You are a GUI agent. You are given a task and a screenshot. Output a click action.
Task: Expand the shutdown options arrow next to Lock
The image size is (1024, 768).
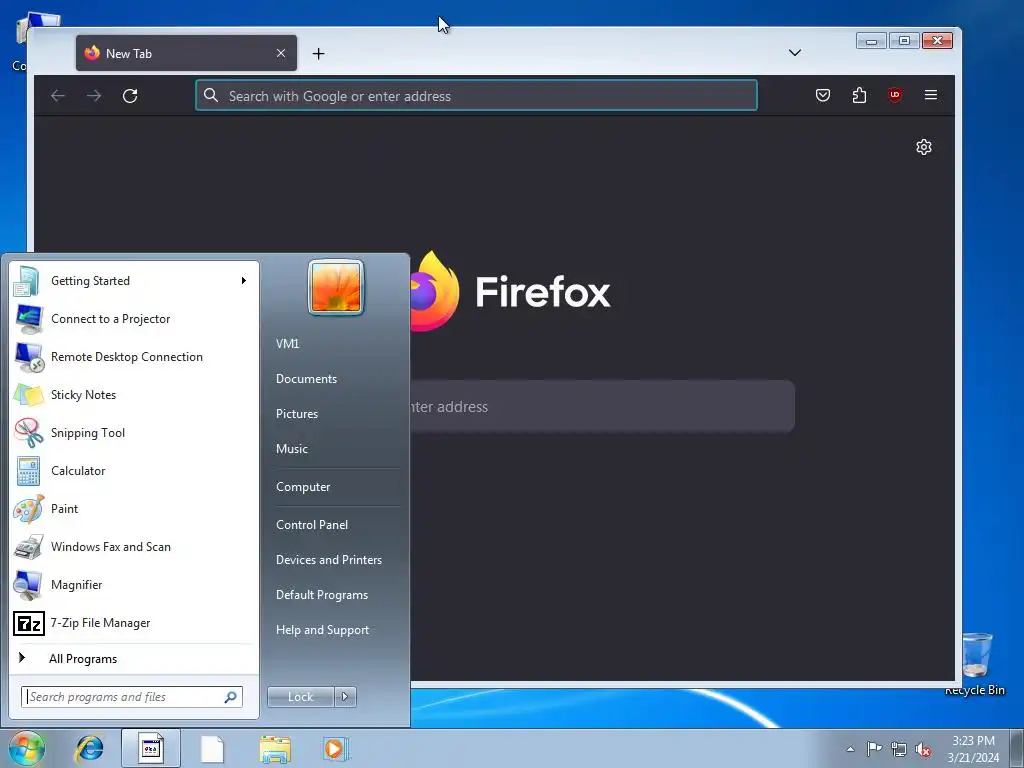coord(345,697)
